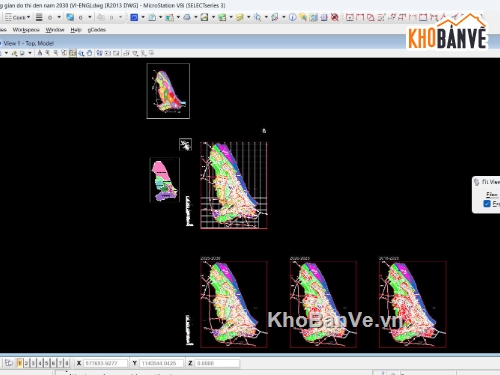This screenshot has width=500, height=375.
Task: Open the Element Information icon
Action: (292, 17)
